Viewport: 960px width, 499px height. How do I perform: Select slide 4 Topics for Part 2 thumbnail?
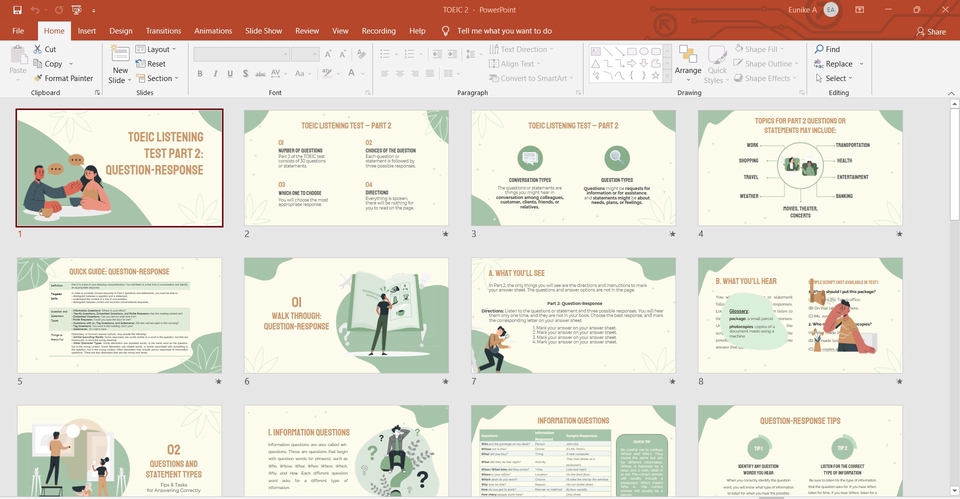click(x=800, y=168)
